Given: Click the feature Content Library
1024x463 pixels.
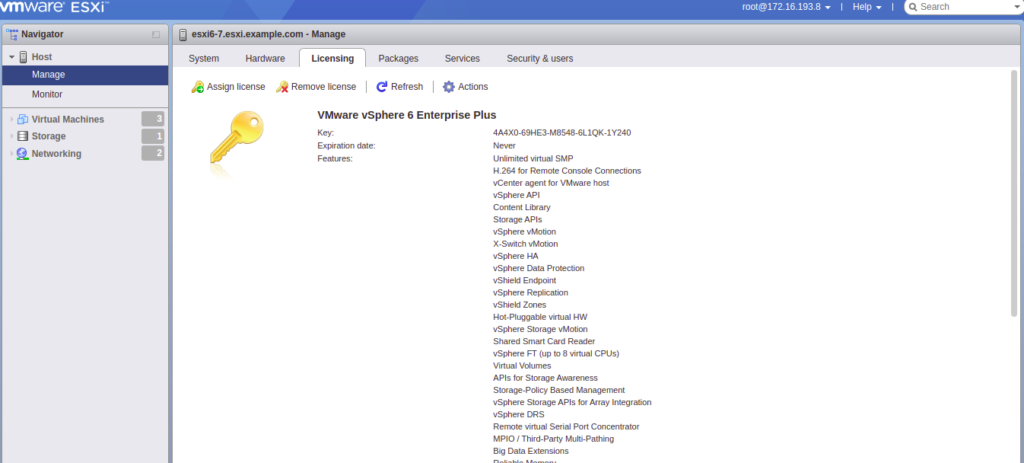Looking at the screenshot, I should [522, 207].
